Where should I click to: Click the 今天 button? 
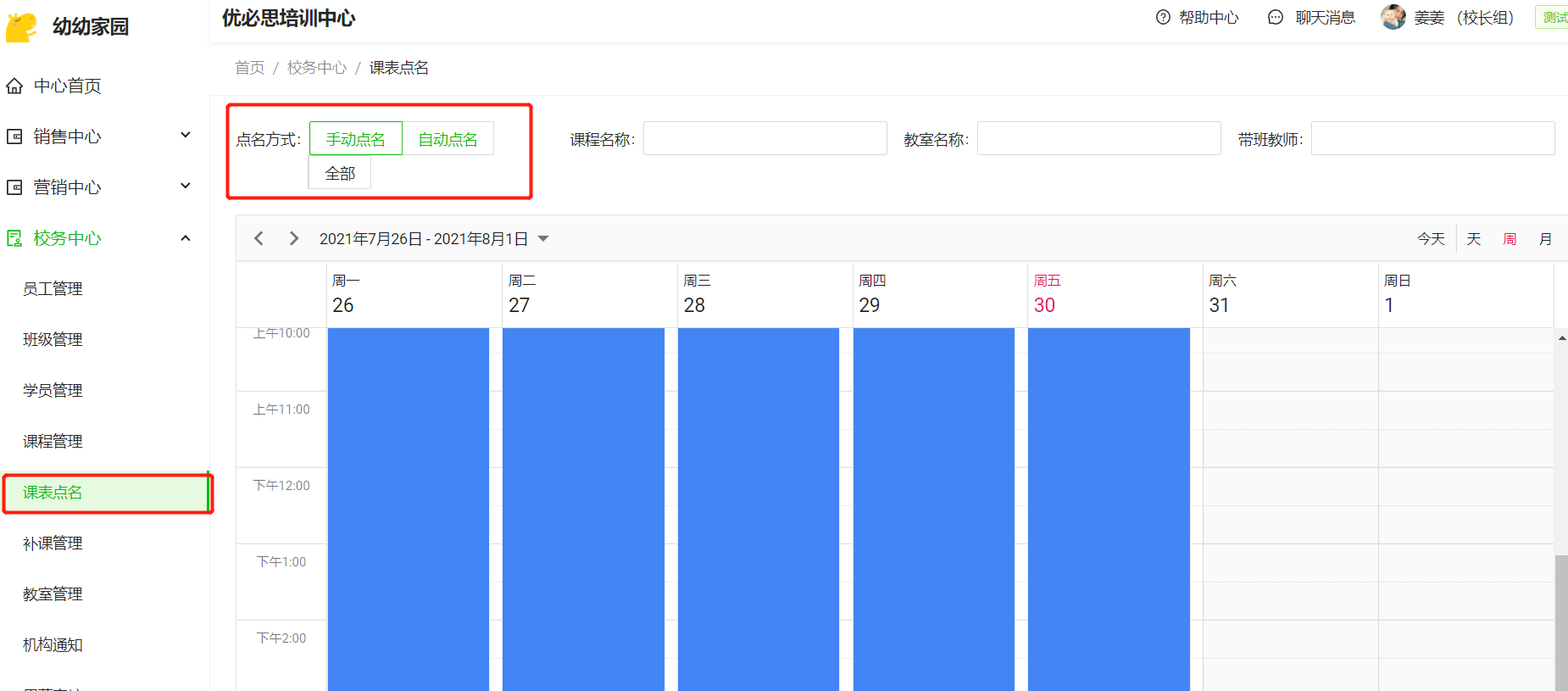pyautogui.click(x=1431, y=239)
